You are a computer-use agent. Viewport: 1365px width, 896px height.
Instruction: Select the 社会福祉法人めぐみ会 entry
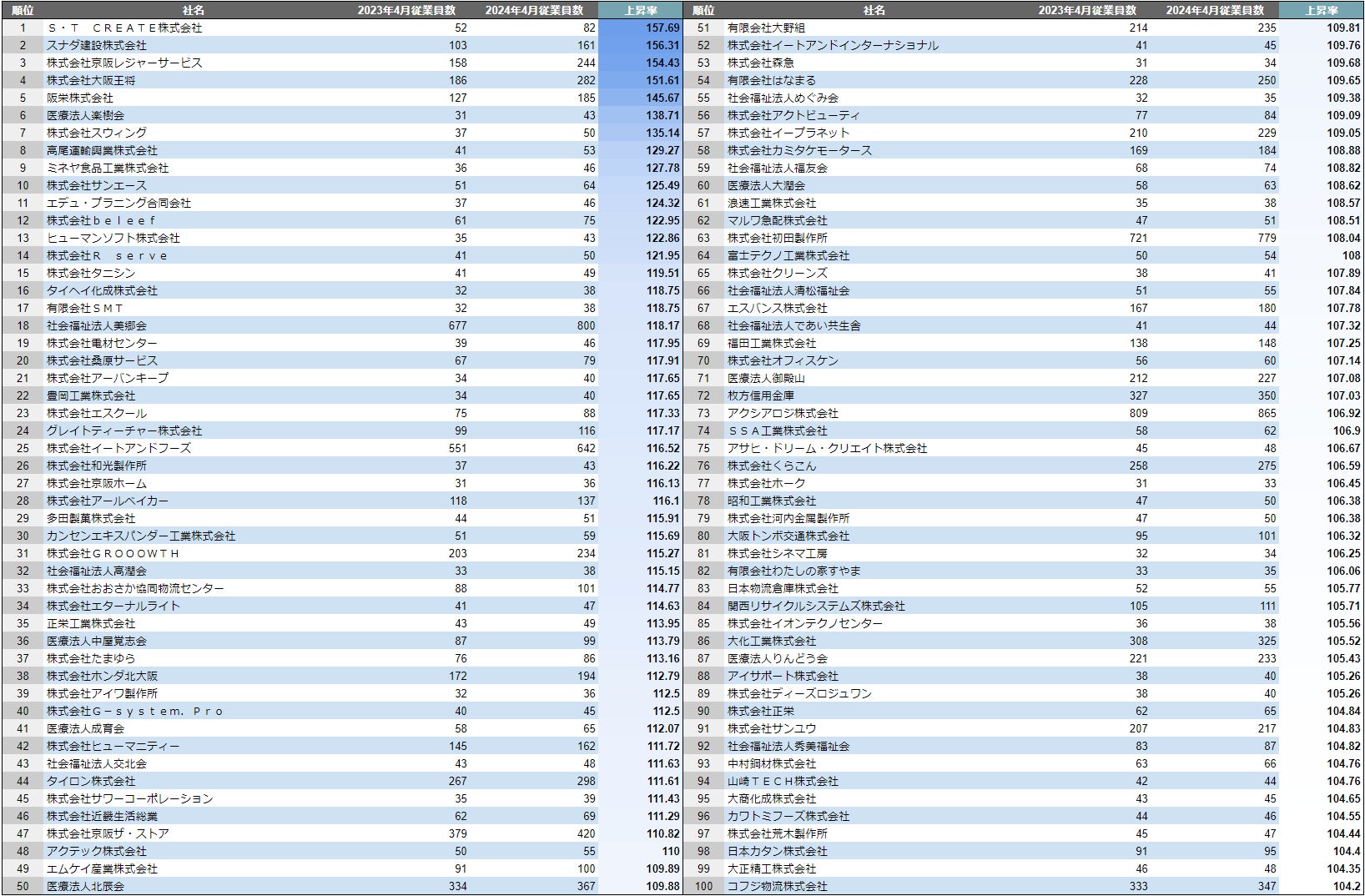point(783,98)
